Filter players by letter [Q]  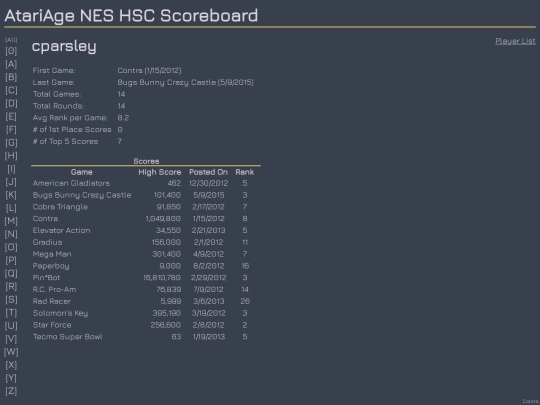(11, 273)
